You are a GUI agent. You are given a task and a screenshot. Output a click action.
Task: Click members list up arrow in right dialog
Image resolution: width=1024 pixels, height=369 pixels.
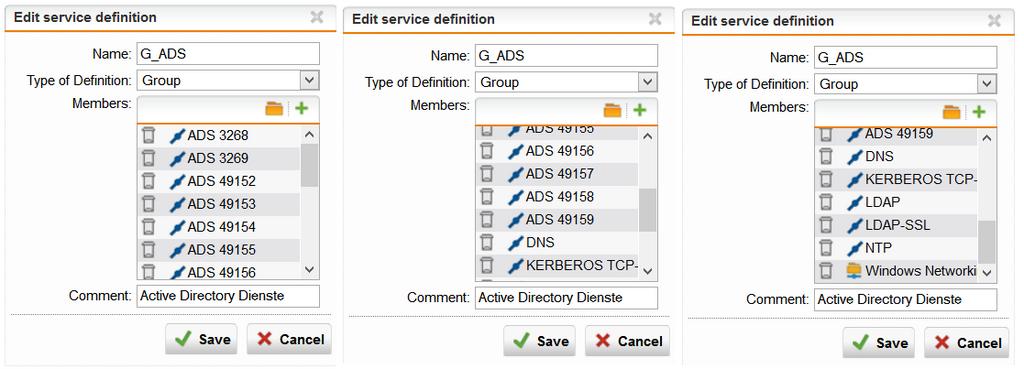987,138
